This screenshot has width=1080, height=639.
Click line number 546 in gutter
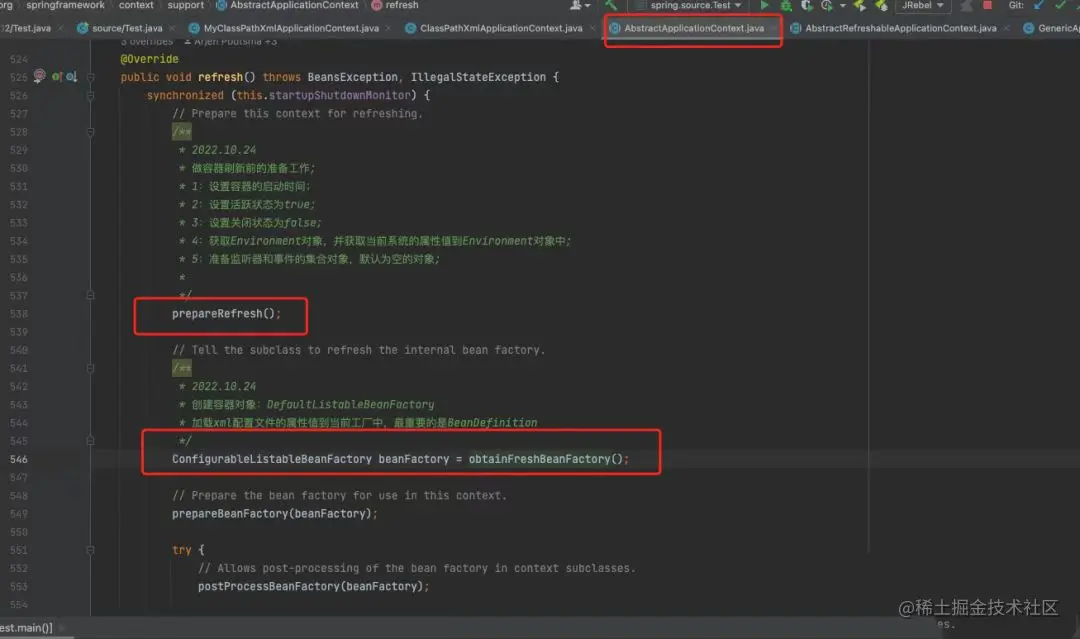point(19,459)
